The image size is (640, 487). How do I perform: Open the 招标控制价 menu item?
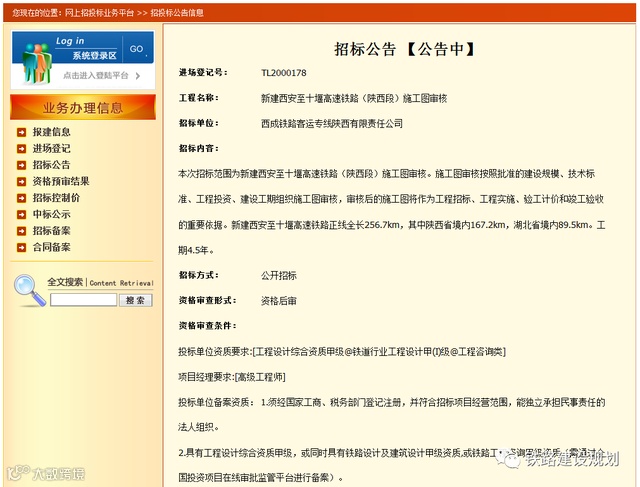(56, 198)
